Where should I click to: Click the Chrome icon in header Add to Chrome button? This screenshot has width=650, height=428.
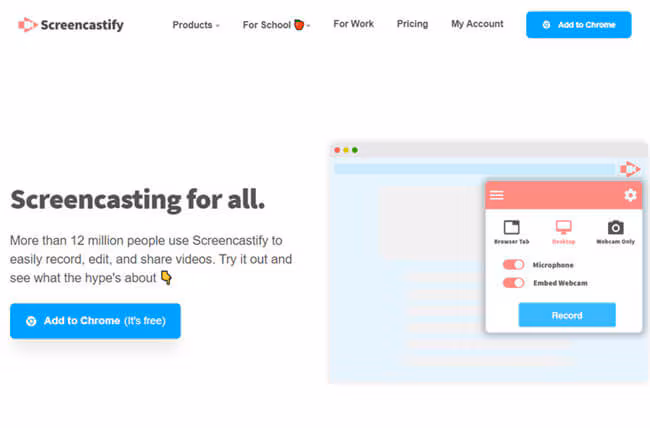tap(546, 25)
